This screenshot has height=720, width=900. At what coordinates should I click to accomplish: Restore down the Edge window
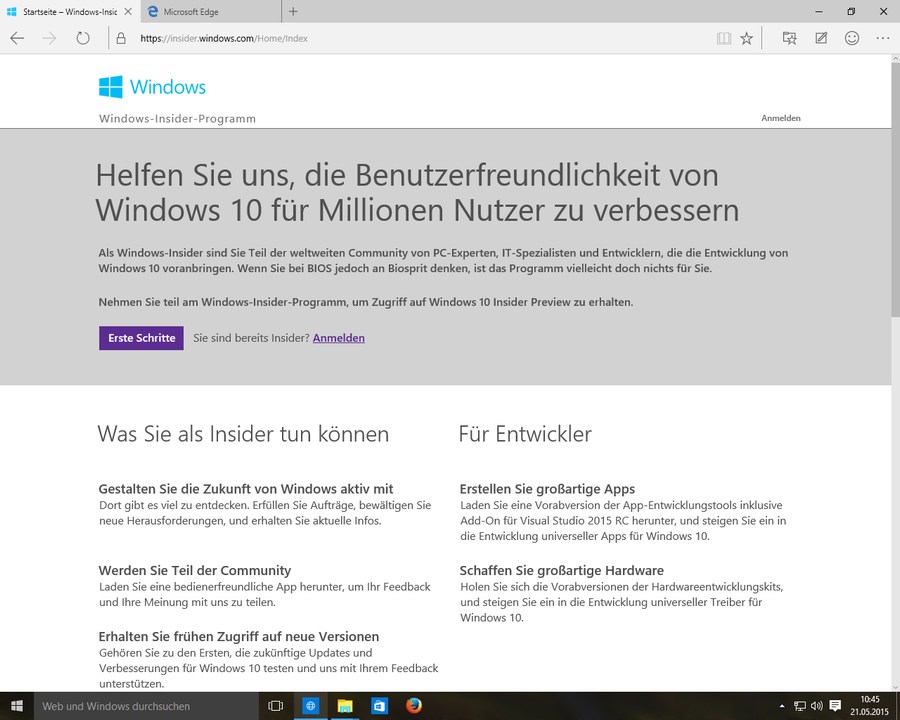(x=851, y=11)
